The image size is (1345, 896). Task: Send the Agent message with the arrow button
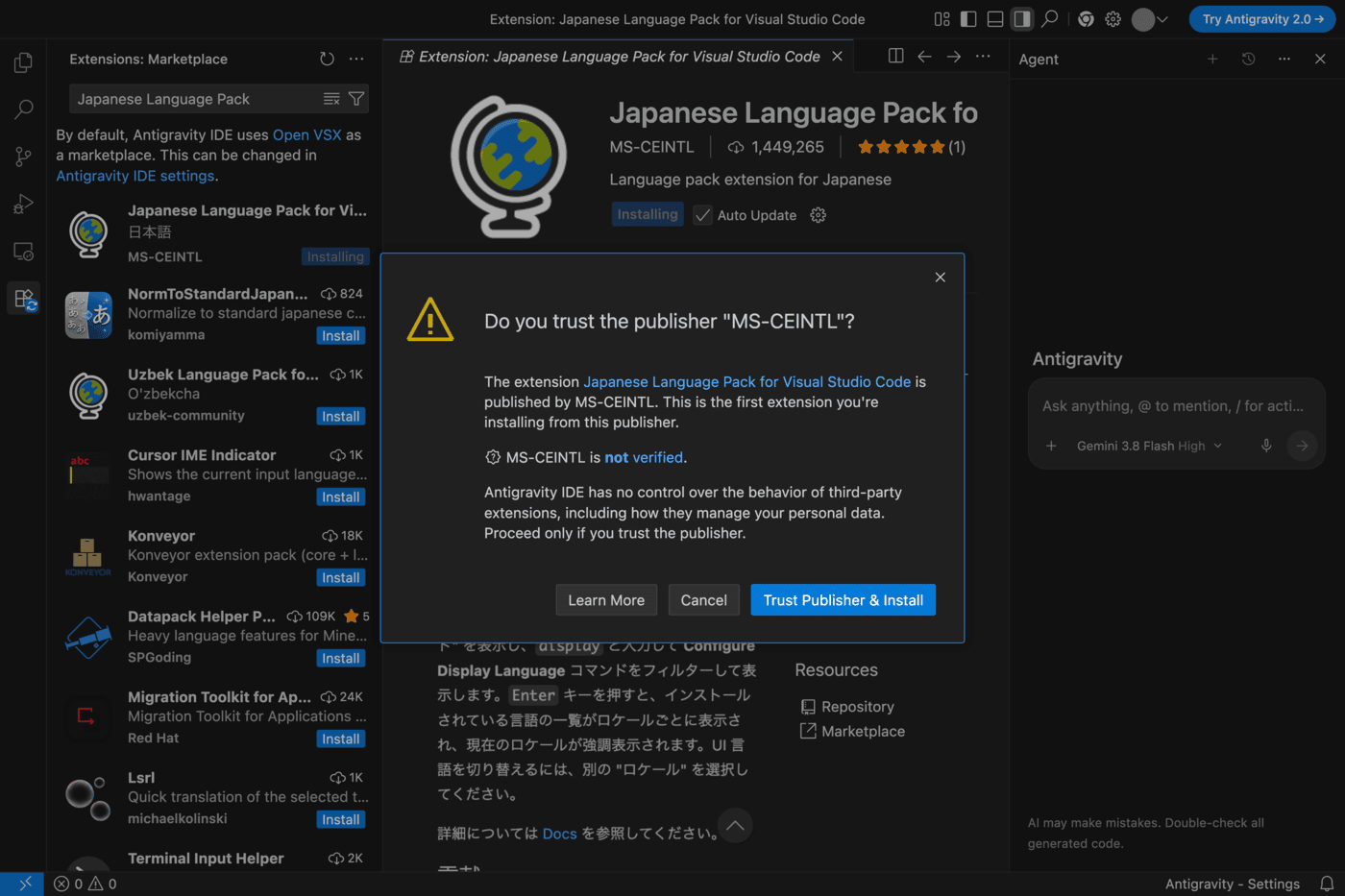click(x=1302, y=446)
